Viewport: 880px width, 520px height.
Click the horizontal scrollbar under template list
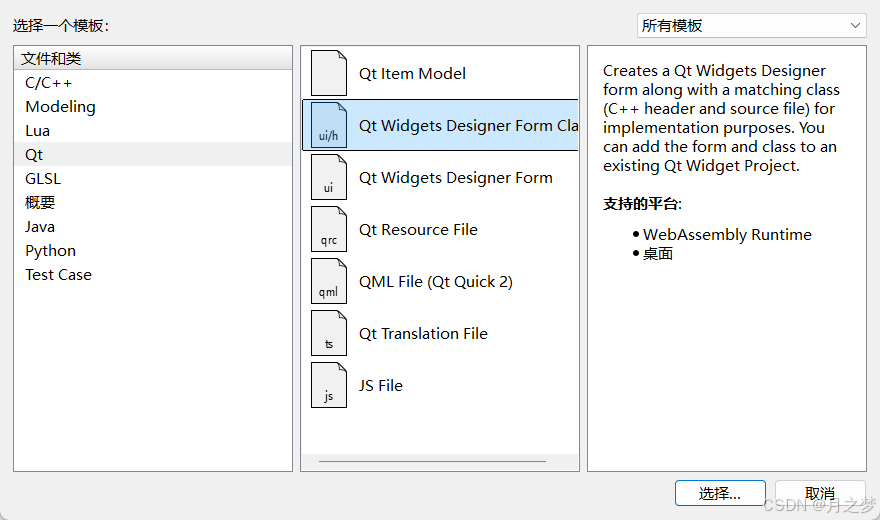[432, 462]
